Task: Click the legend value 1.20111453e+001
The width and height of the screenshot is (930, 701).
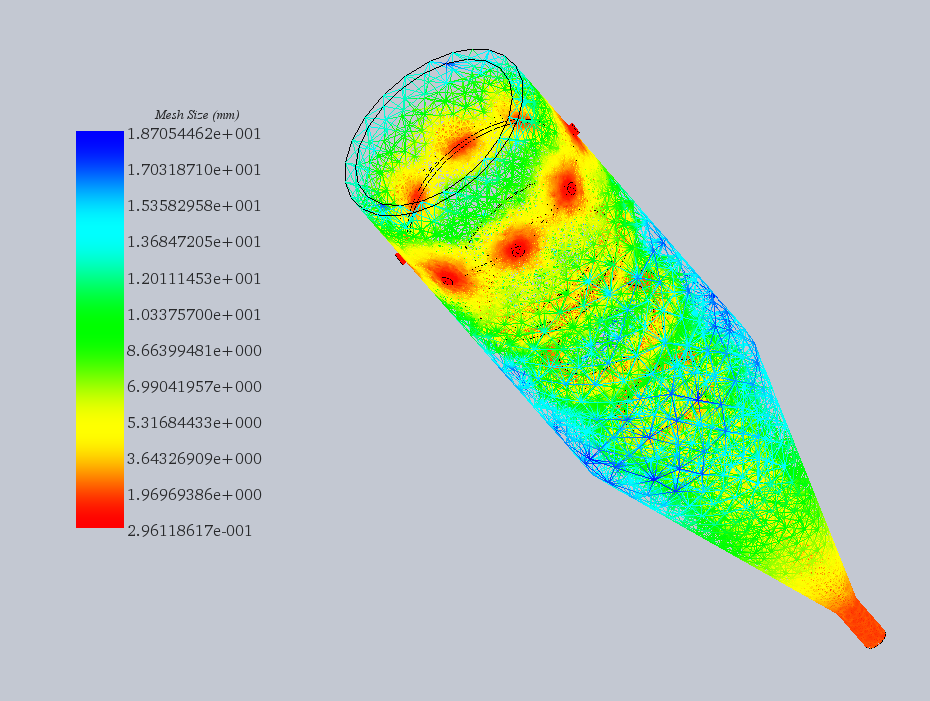Action: point(194,279)
